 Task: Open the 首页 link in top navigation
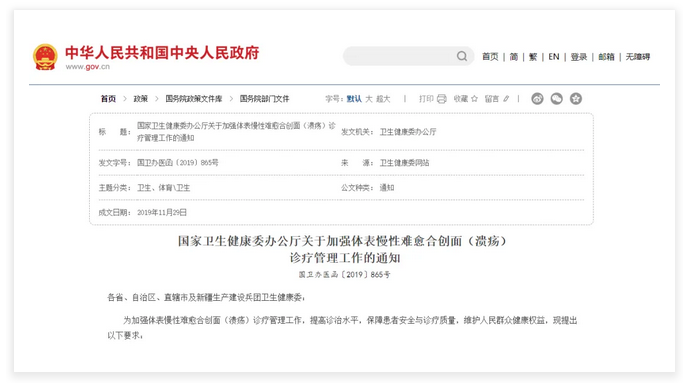(x=490, y=57)
